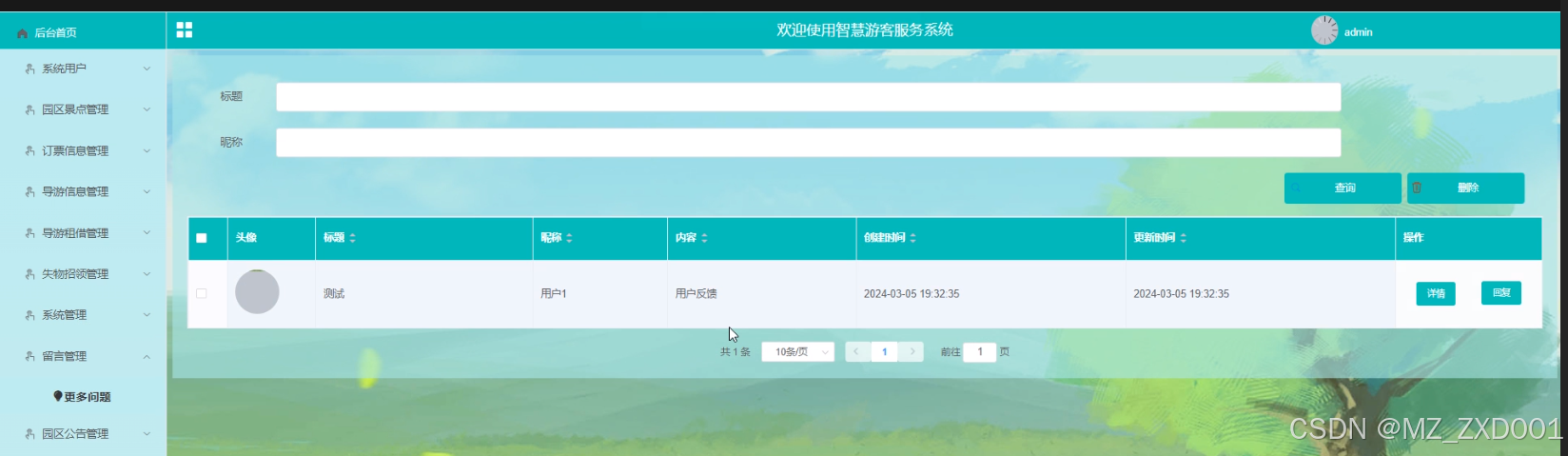Collapse 留言管理 menu chevron
This screenshot has height=456, width=1568.
(x=147, y=356)
